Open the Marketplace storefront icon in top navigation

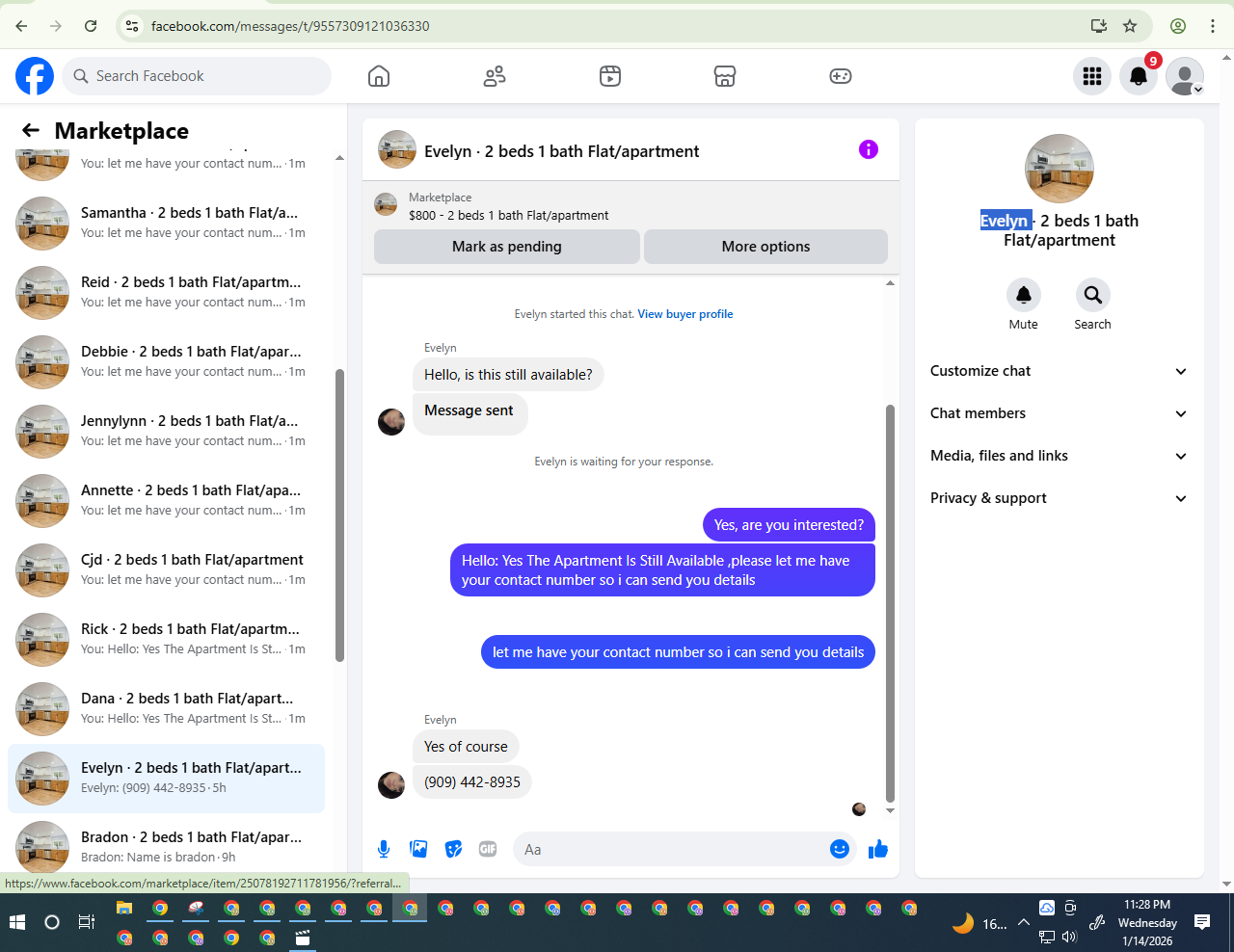[x=725, y=76]
